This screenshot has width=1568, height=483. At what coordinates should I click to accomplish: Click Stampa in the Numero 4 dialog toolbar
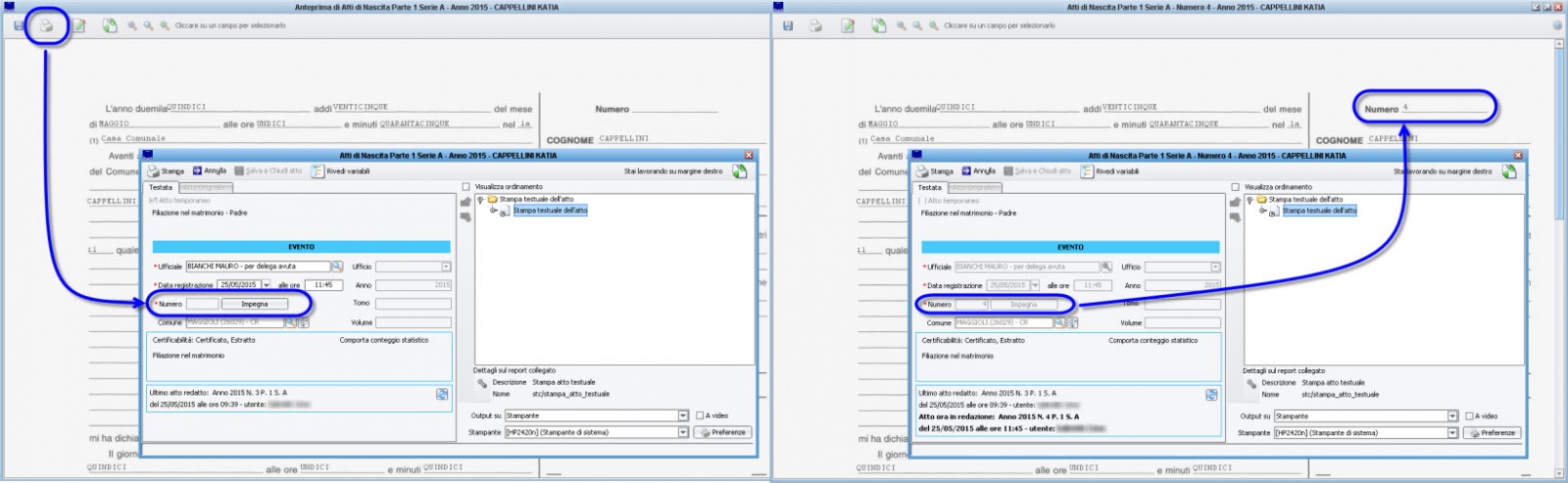point(936,171)
